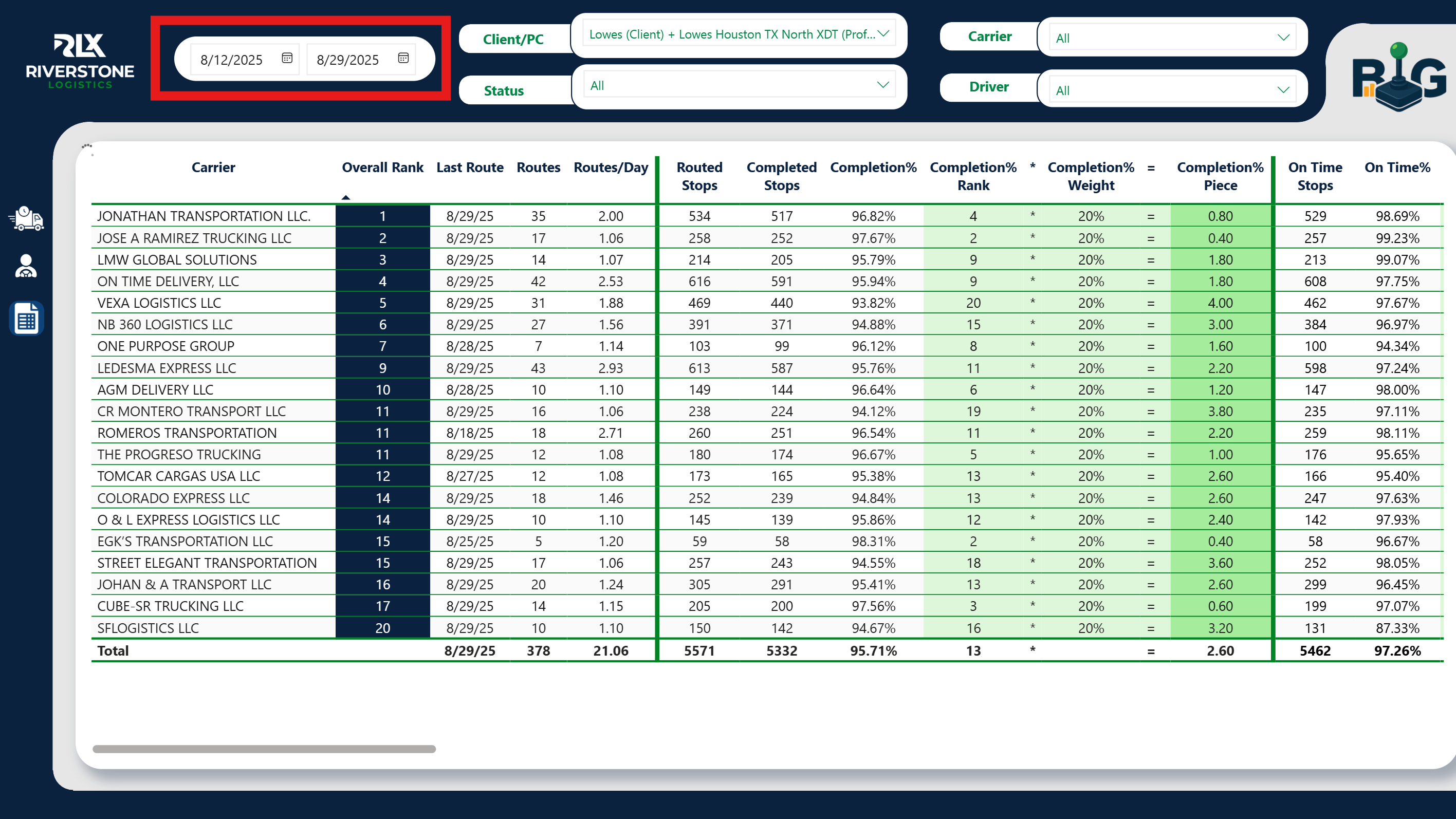The width and height of the screenshot is (1456, 819).
Task: Open the delivery truck page icon
Action: 26,219
